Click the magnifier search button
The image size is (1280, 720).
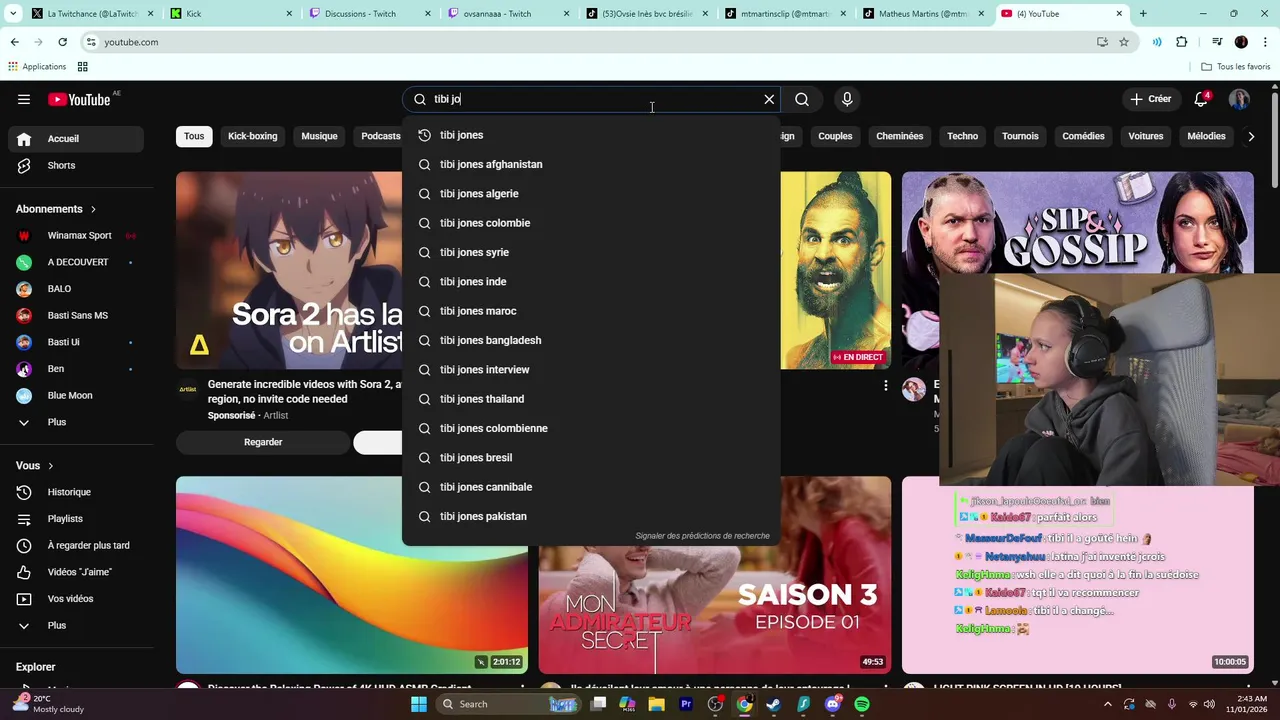coord(802,99)
